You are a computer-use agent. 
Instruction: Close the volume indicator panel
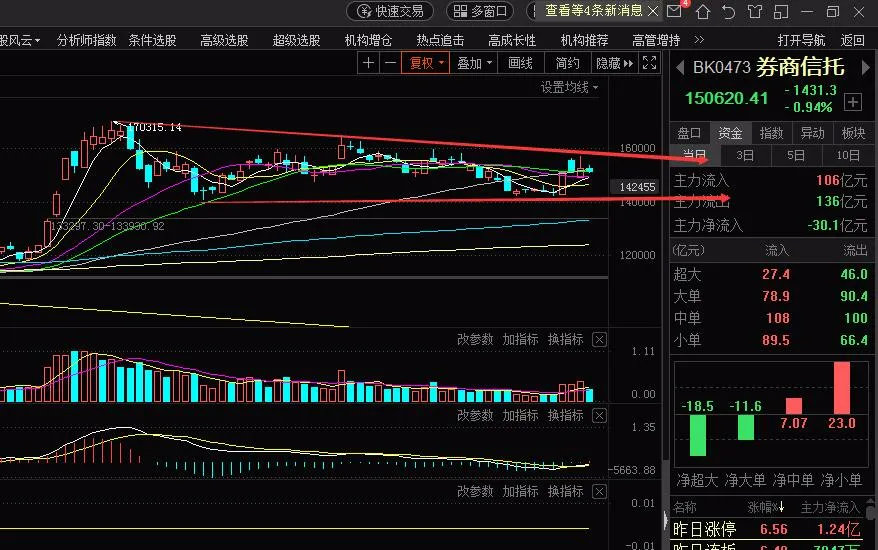pos(599,339)
